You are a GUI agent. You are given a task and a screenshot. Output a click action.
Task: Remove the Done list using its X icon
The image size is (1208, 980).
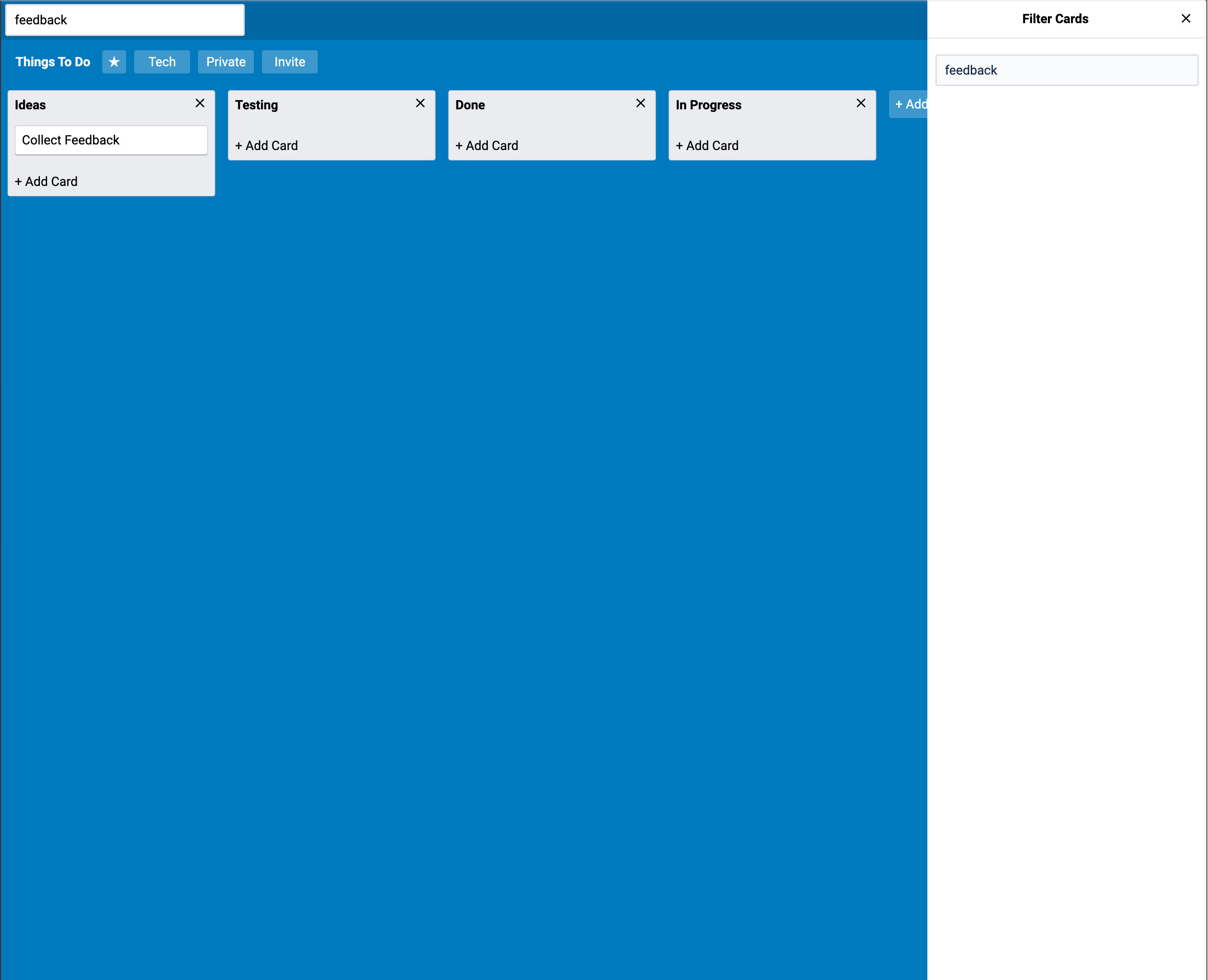(640, 103)
